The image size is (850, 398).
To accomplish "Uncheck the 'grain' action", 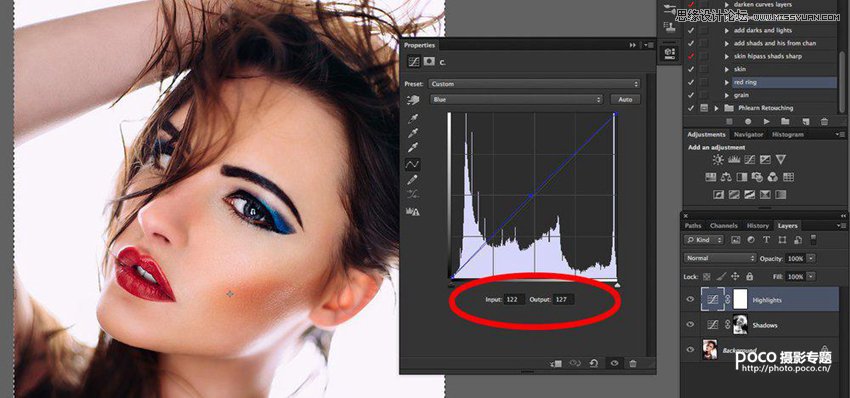I will point(690,95).
